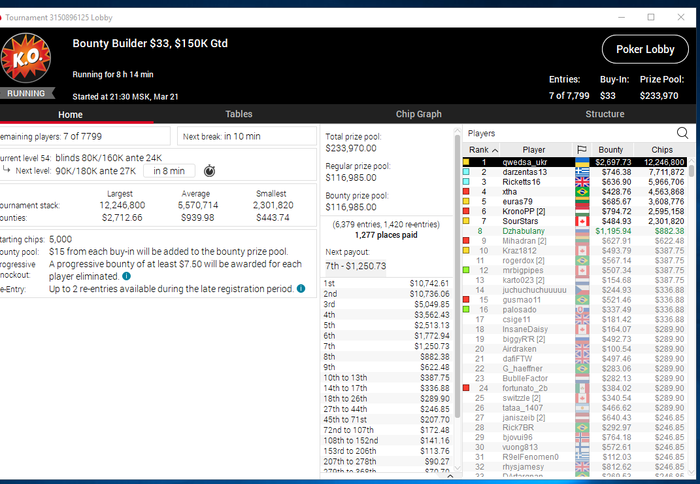Click the 'in 8 min' next level box
Screen dimensions: 700x484
(169, 171)
